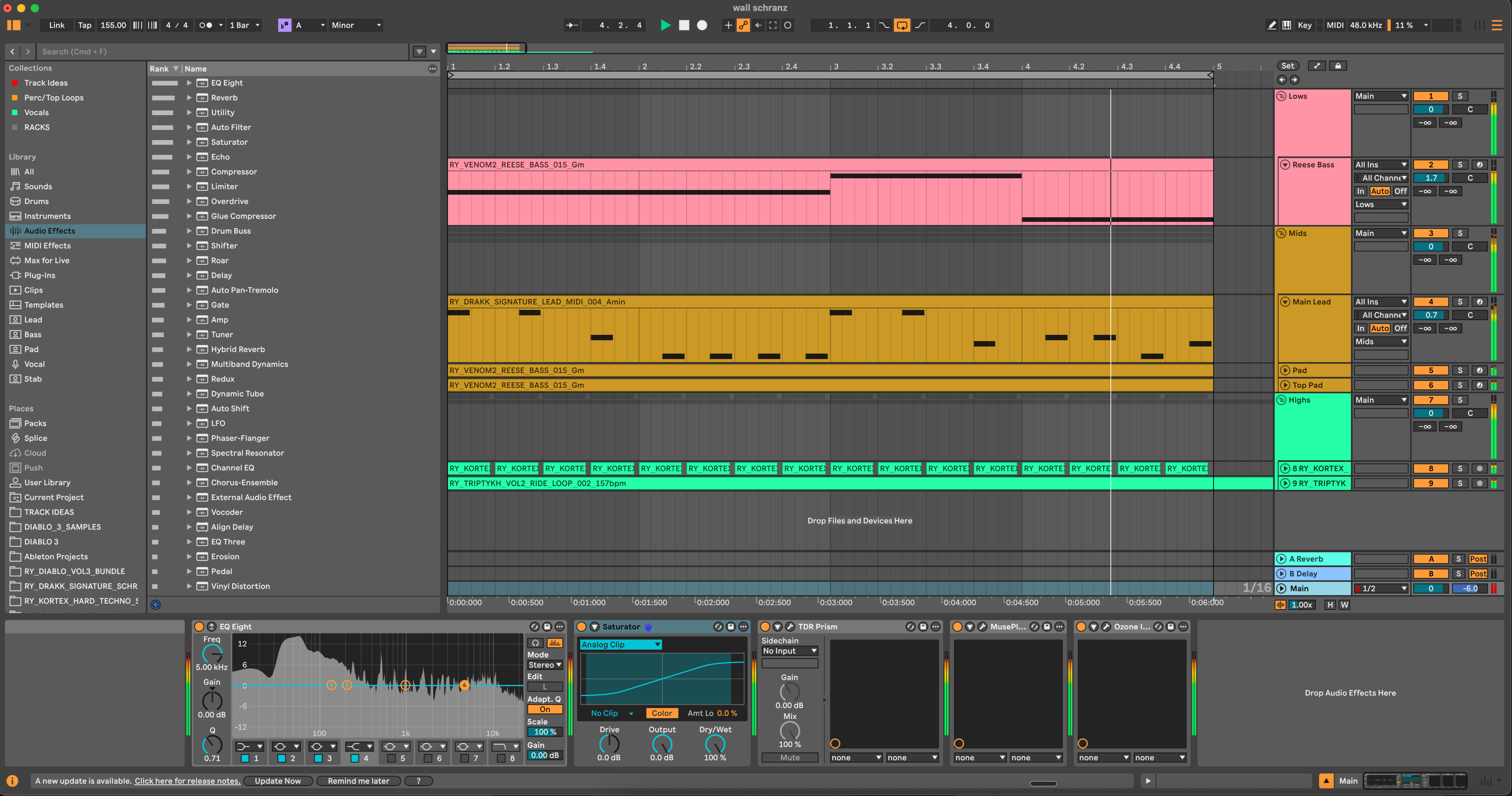Toggle Post button on A Reverb
Screen dimensions: 1512x796
[1478, 559]
